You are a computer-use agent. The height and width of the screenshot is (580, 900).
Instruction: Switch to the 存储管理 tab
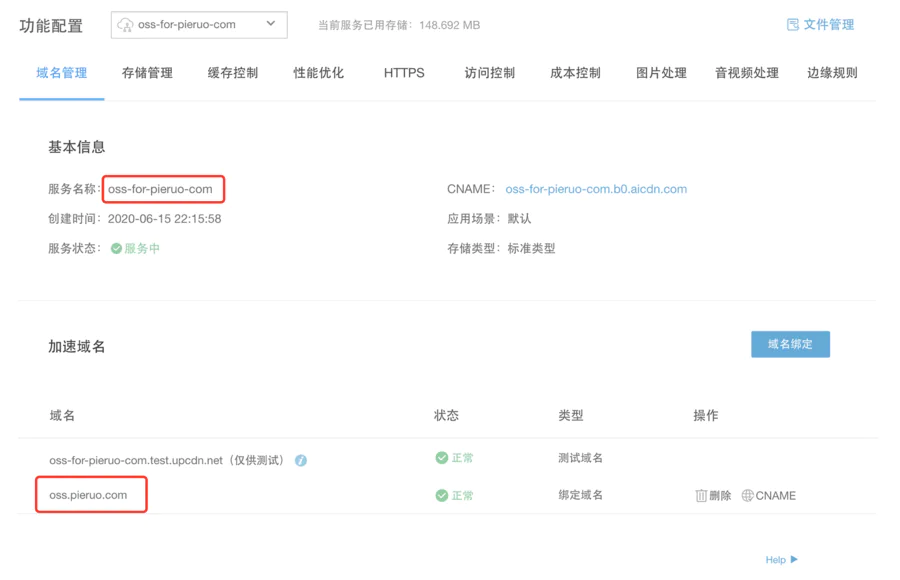pyautogui.click(x=147, y=73)
